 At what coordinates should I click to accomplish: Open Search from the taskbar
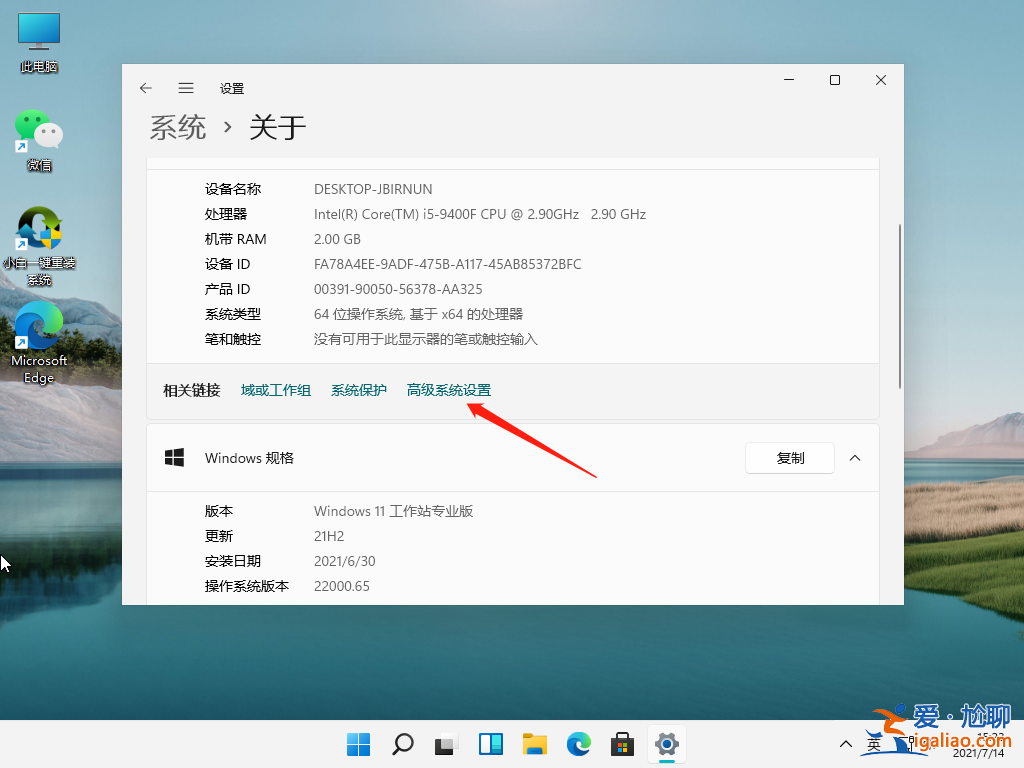pos(402,744)
